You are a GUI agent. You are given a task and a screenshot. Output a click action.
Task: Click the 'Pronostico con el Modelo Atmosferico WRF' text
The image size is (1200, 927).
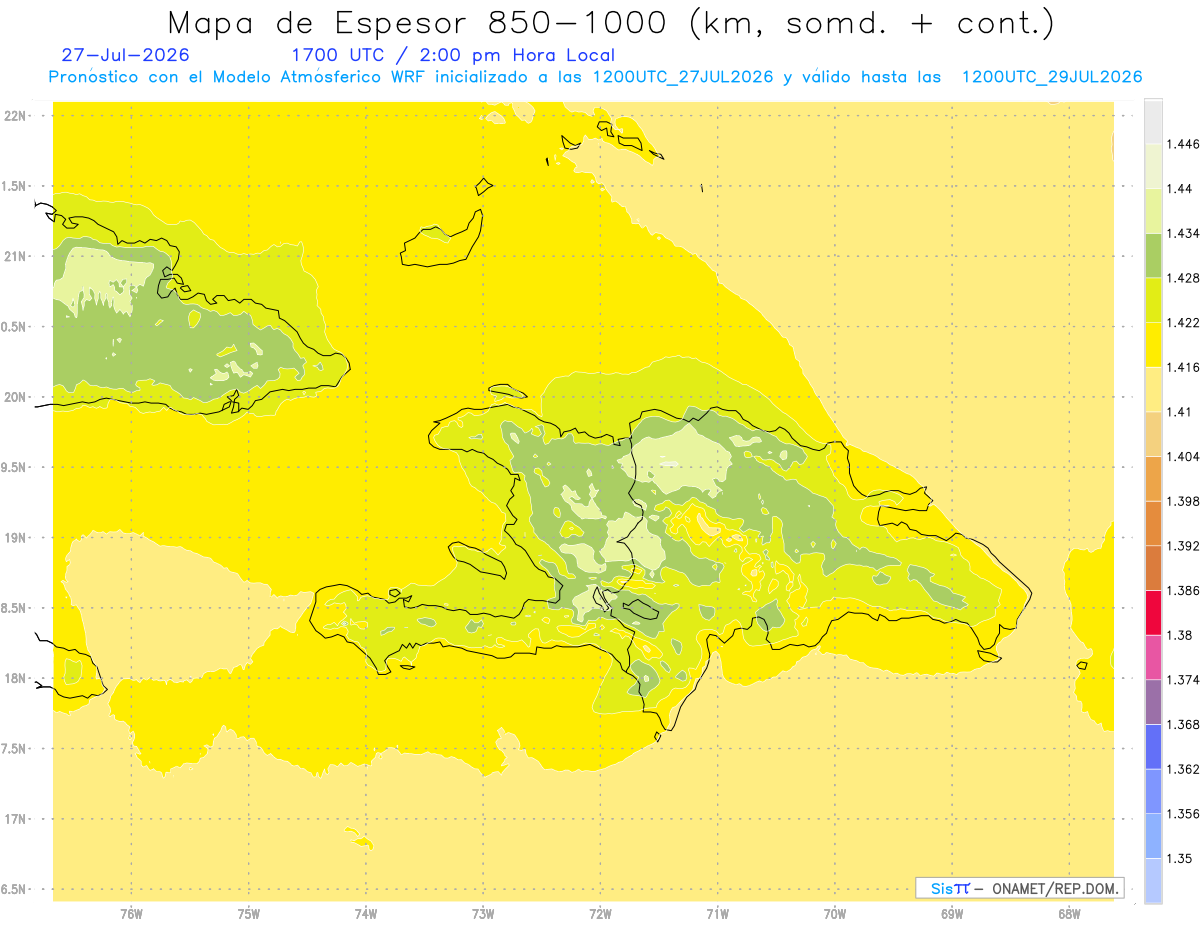coord(238,77)
